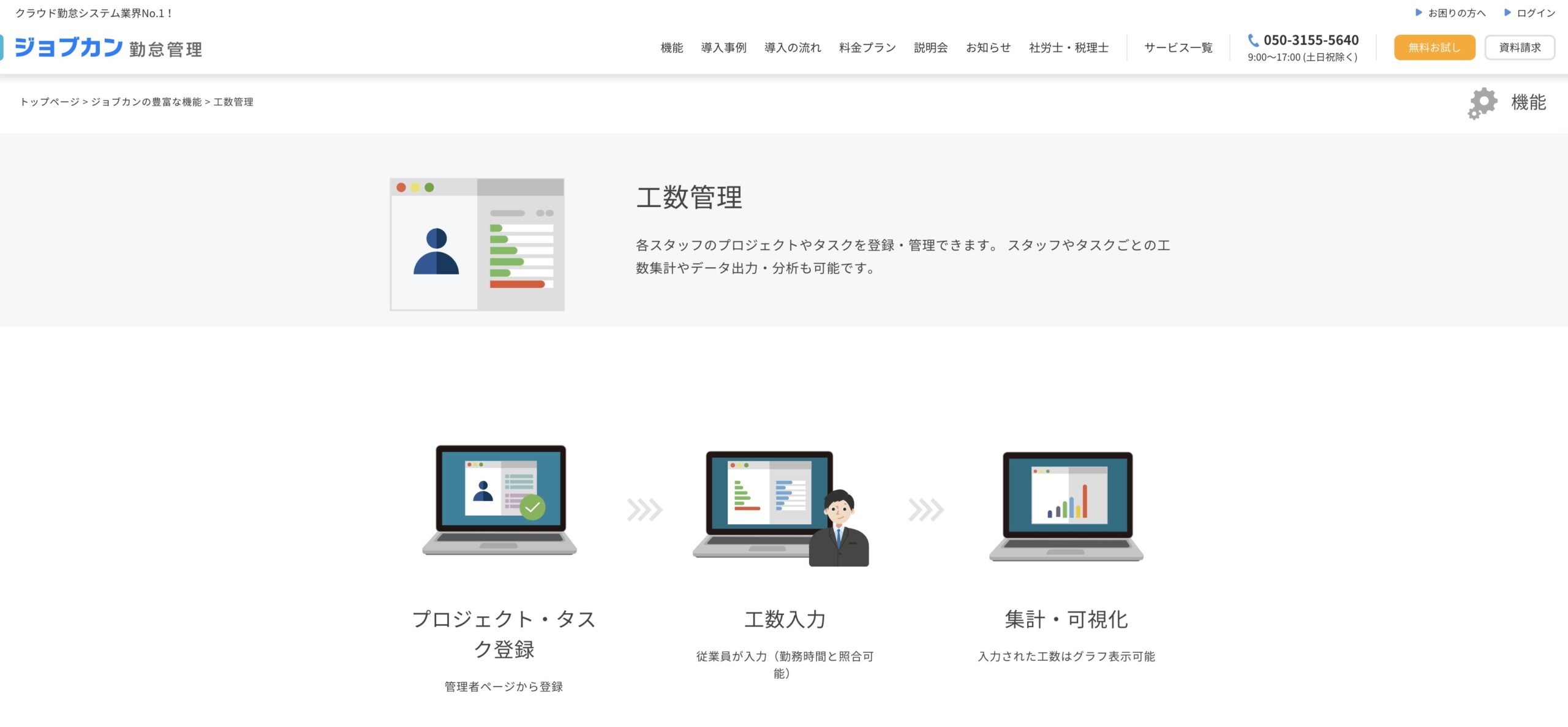Open the 機能 menu item
The image size is (1568, 727).
[671, 48]
